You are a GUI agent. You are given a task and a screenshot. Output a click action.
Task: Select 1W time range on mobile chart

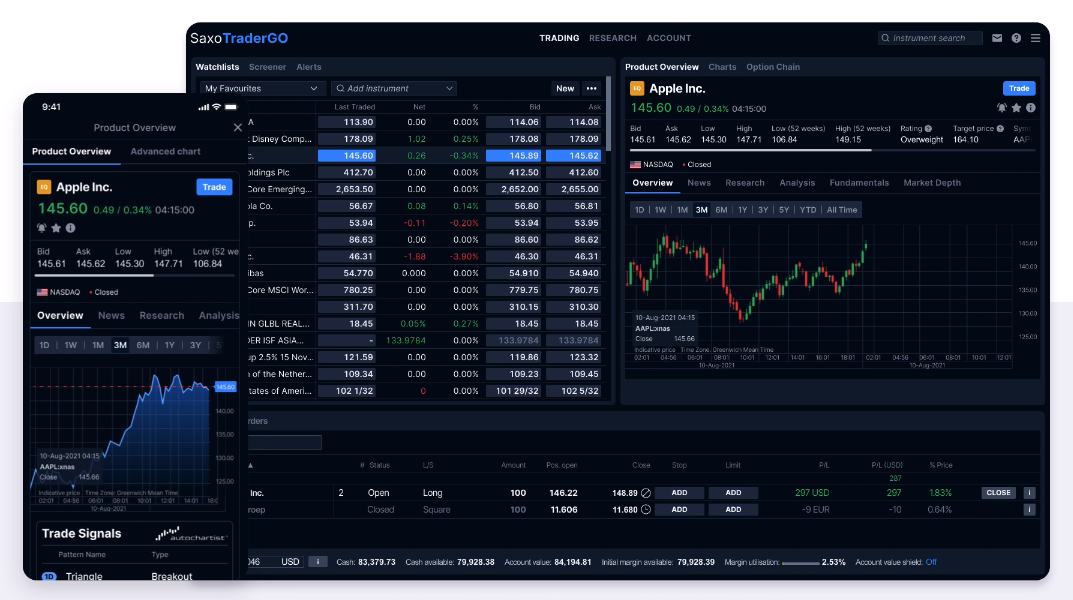(71, 345)
